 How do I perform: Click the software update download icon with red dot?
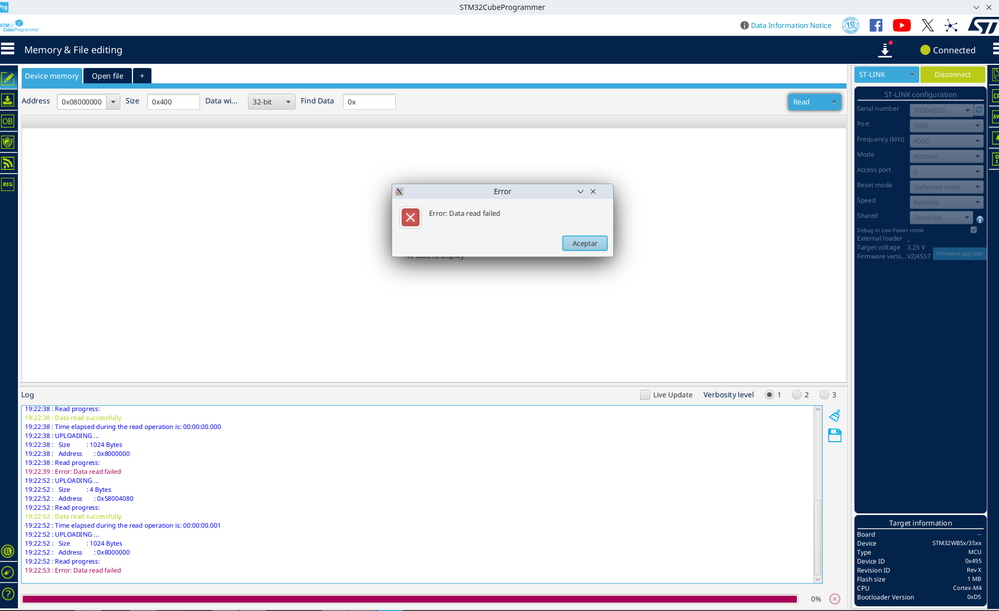point(885,50)
